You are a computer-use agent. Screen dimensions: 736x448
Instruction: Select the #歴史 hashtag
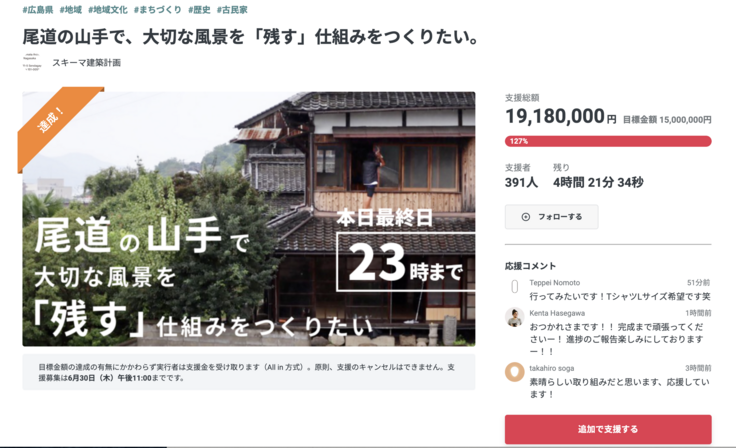[x=199, y=10]
